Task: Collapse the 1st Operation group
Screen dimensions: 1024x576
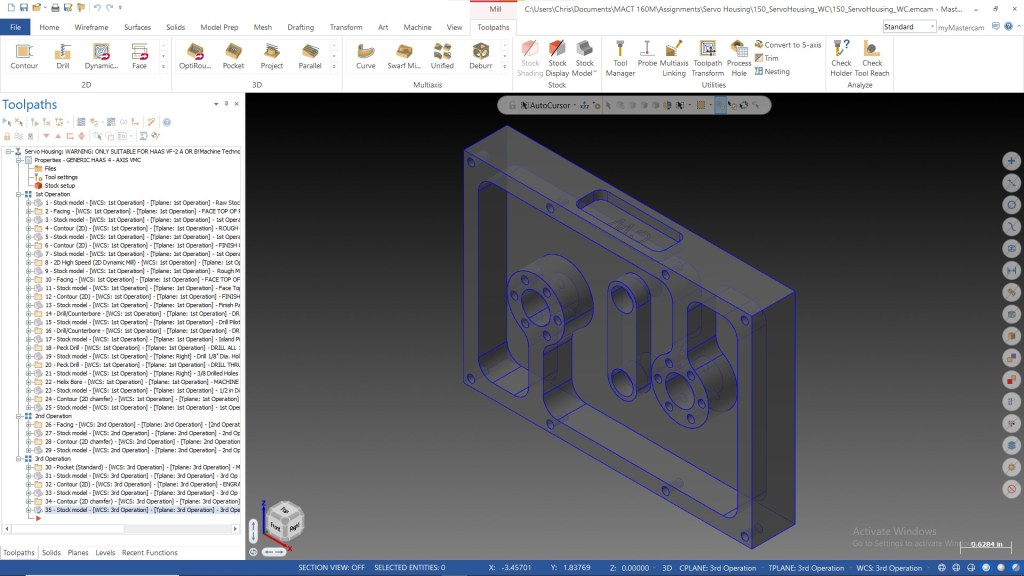Action: [x=19, y=194]
